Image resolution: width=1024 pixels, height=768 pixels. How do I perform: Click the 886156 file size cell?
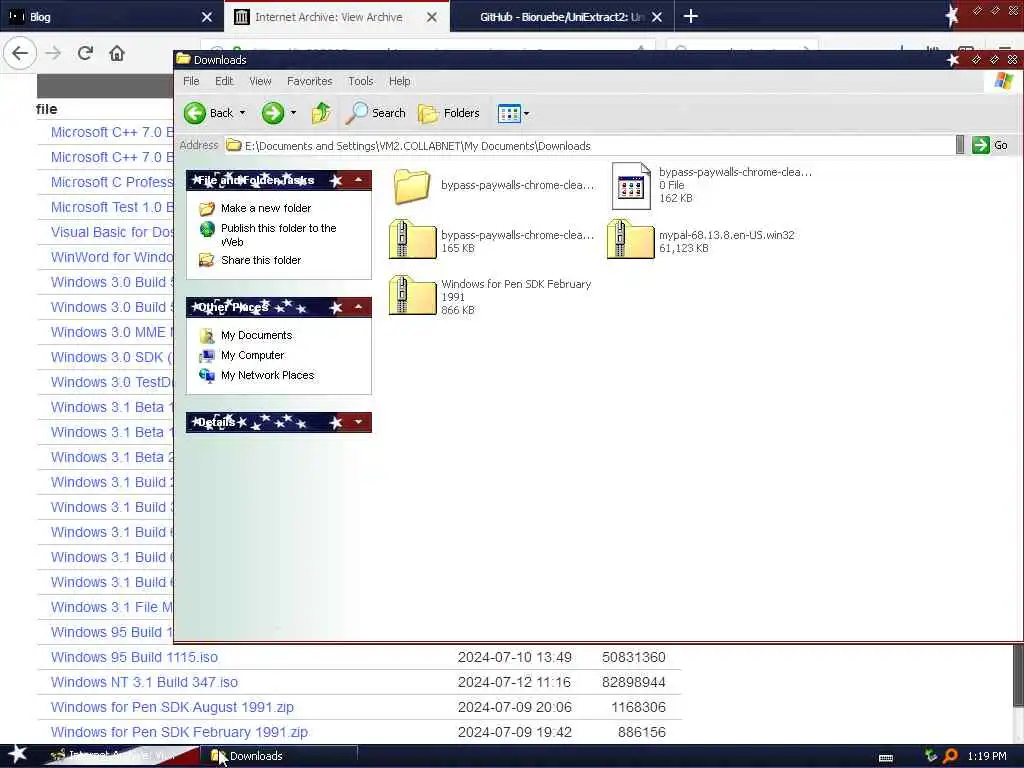click(641, 732)
